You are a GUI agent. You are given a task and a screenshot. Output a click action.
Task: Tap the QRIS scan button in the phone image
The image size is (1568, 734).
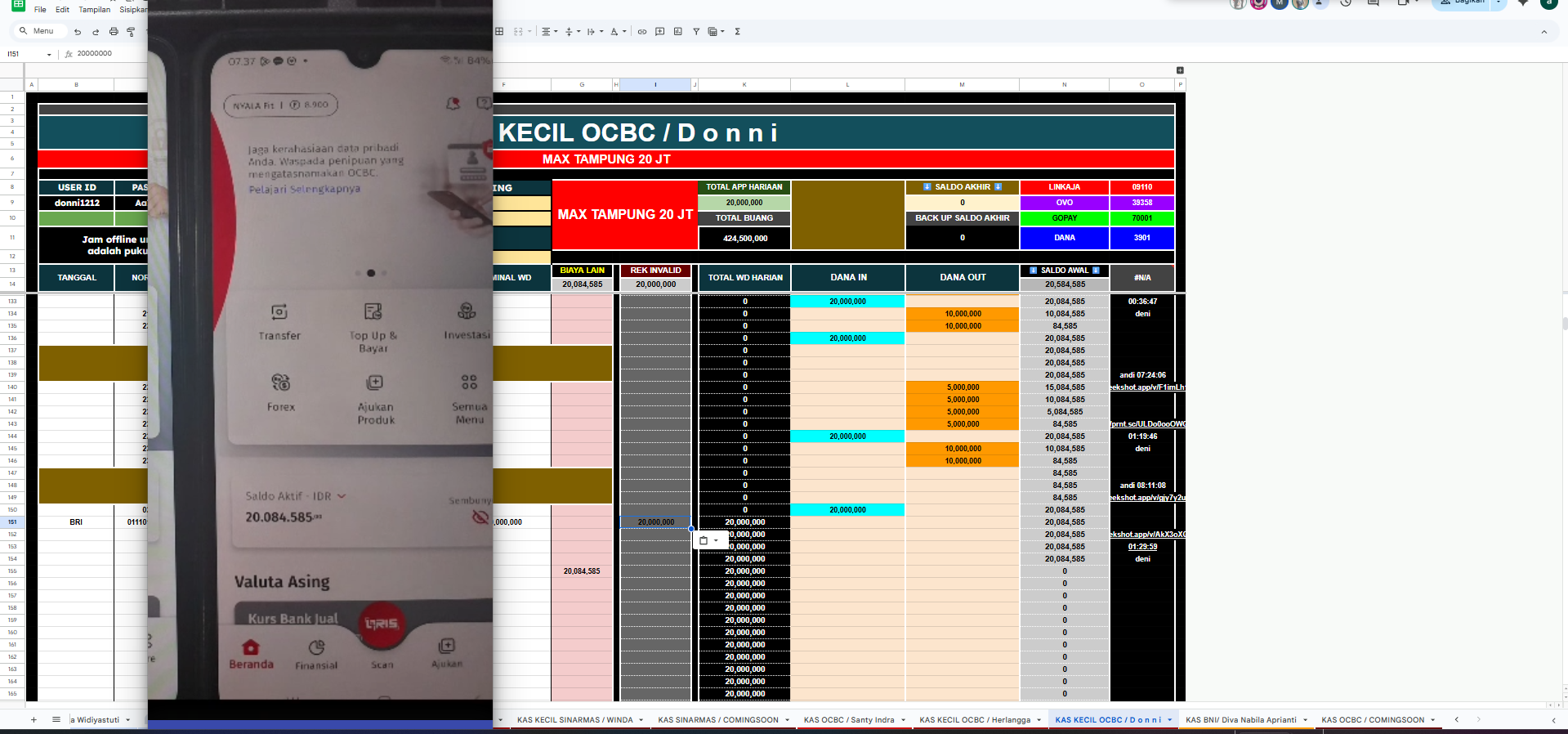point(382,624)
